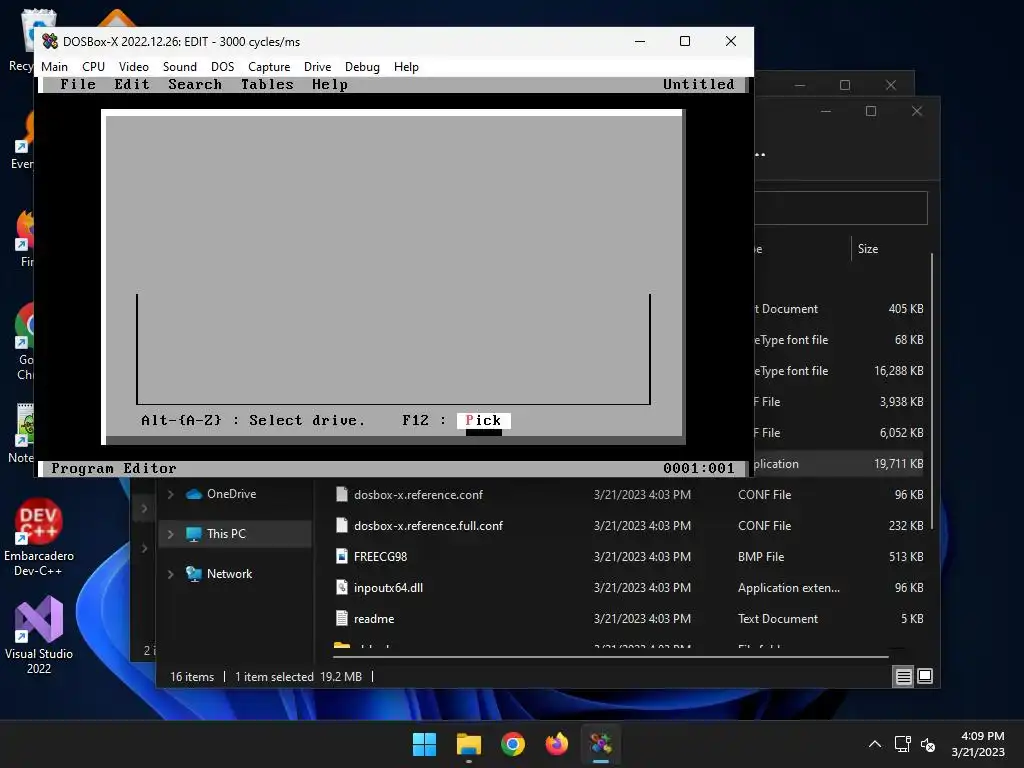Open the DOSBox-X Main menu
Image resolution: width=1024 pixels, height=768 pixels.
tap(54, 67)
